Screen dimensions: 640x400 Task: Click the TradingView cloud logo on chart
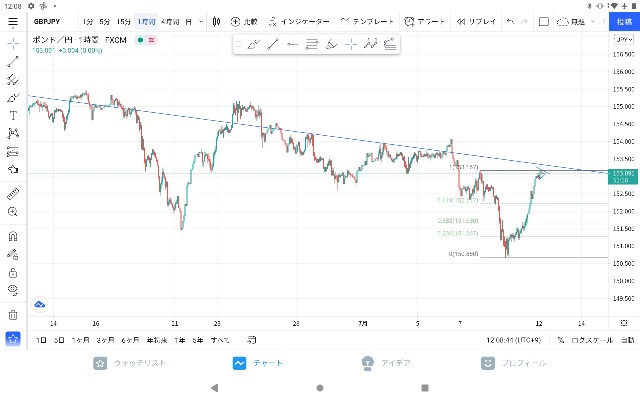(40, 304)
